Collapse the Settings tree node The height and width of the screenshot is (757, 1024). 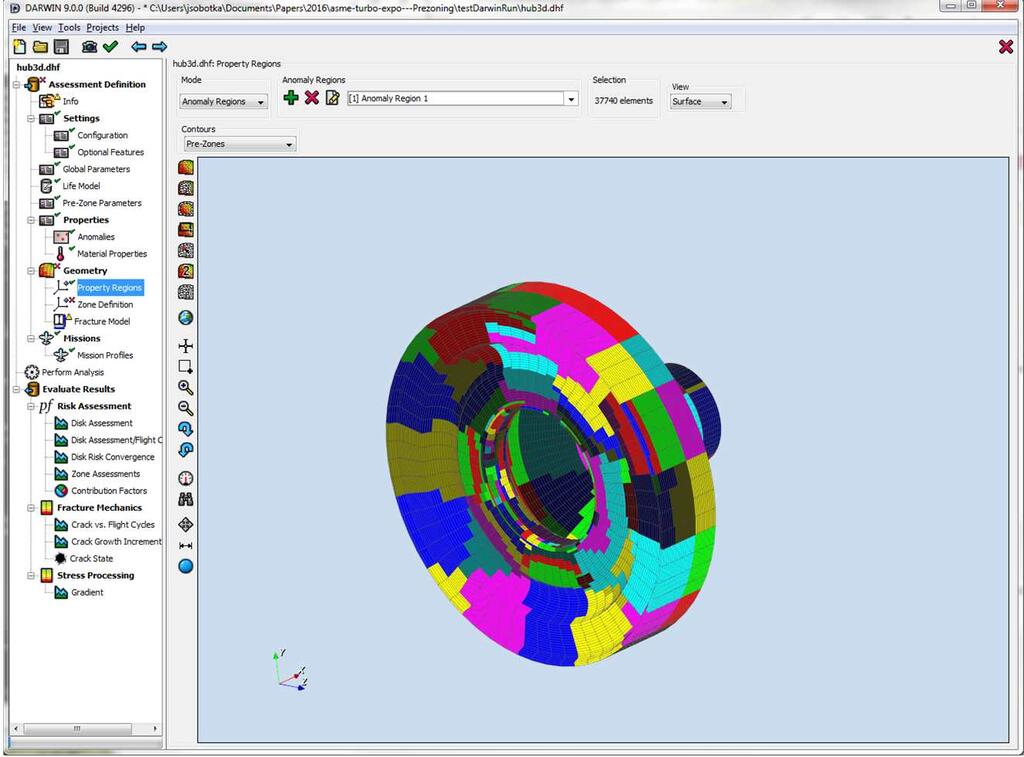(x=31, y=118)
